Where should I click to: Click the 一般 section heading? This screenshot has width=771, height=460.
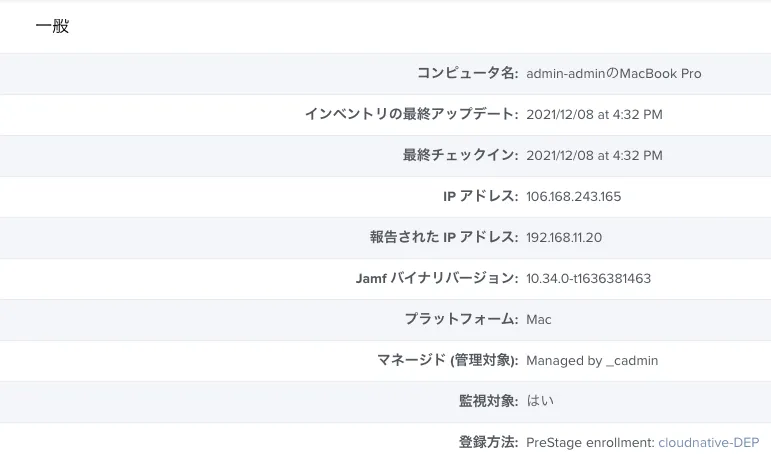click(x=52, y=27)
